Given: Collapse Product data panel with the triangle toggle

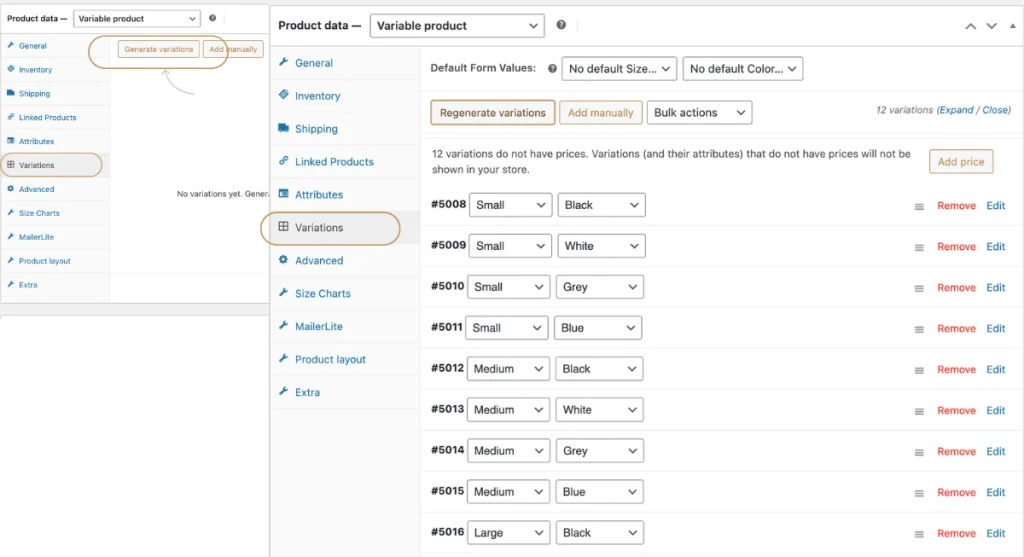Looking at the screenshot, I should pos(1012,26).
